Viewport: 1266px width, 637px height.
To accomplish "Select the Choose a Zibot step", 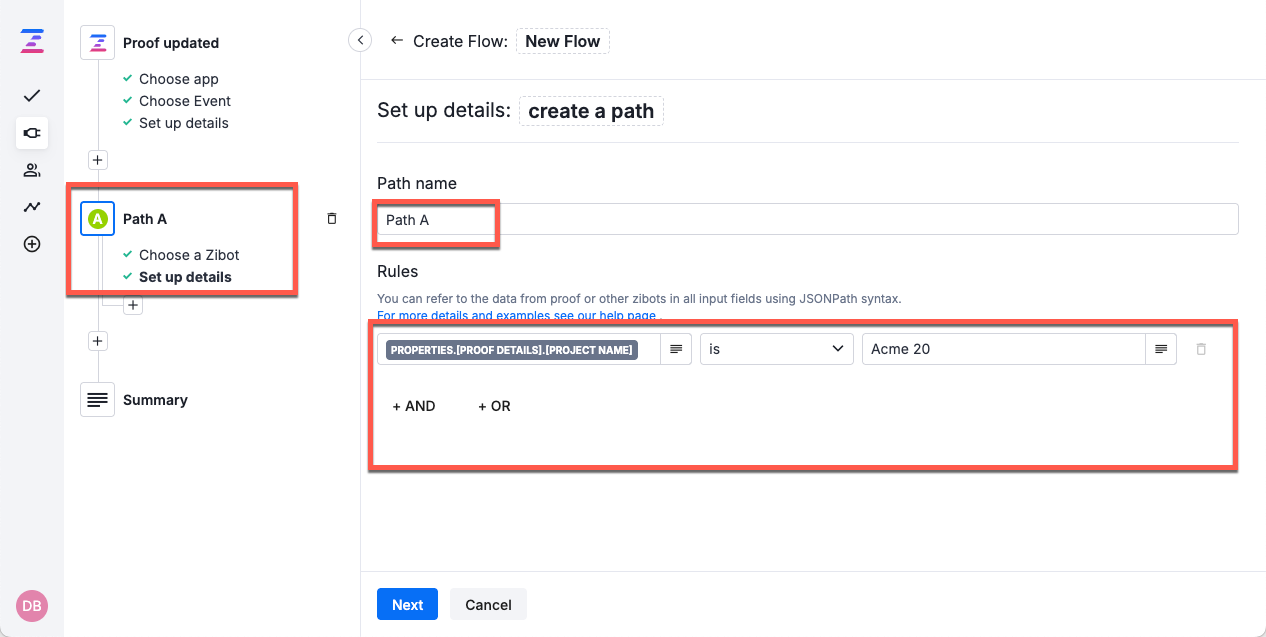I will [x=189, y=255].
